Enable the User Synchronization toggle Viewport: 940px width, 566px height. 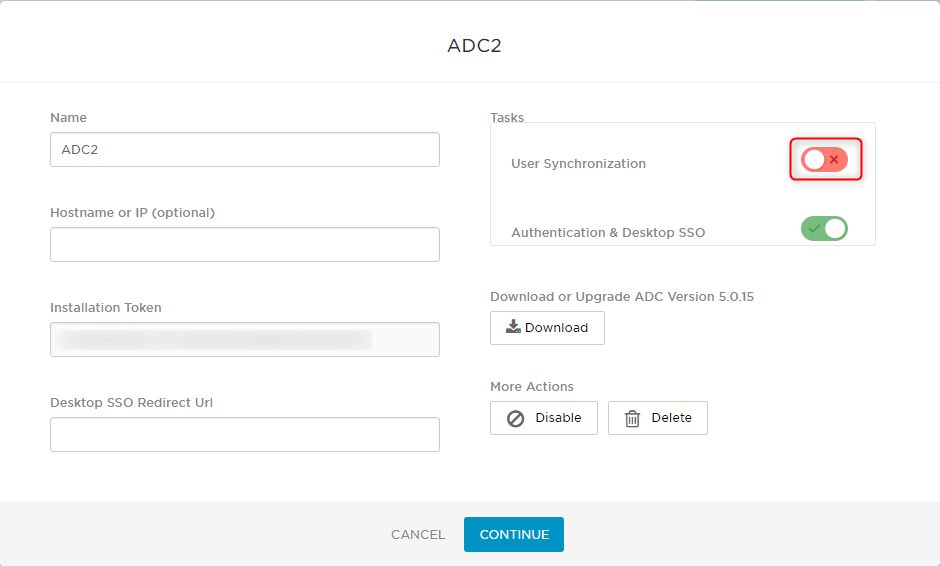pos(824,159)
